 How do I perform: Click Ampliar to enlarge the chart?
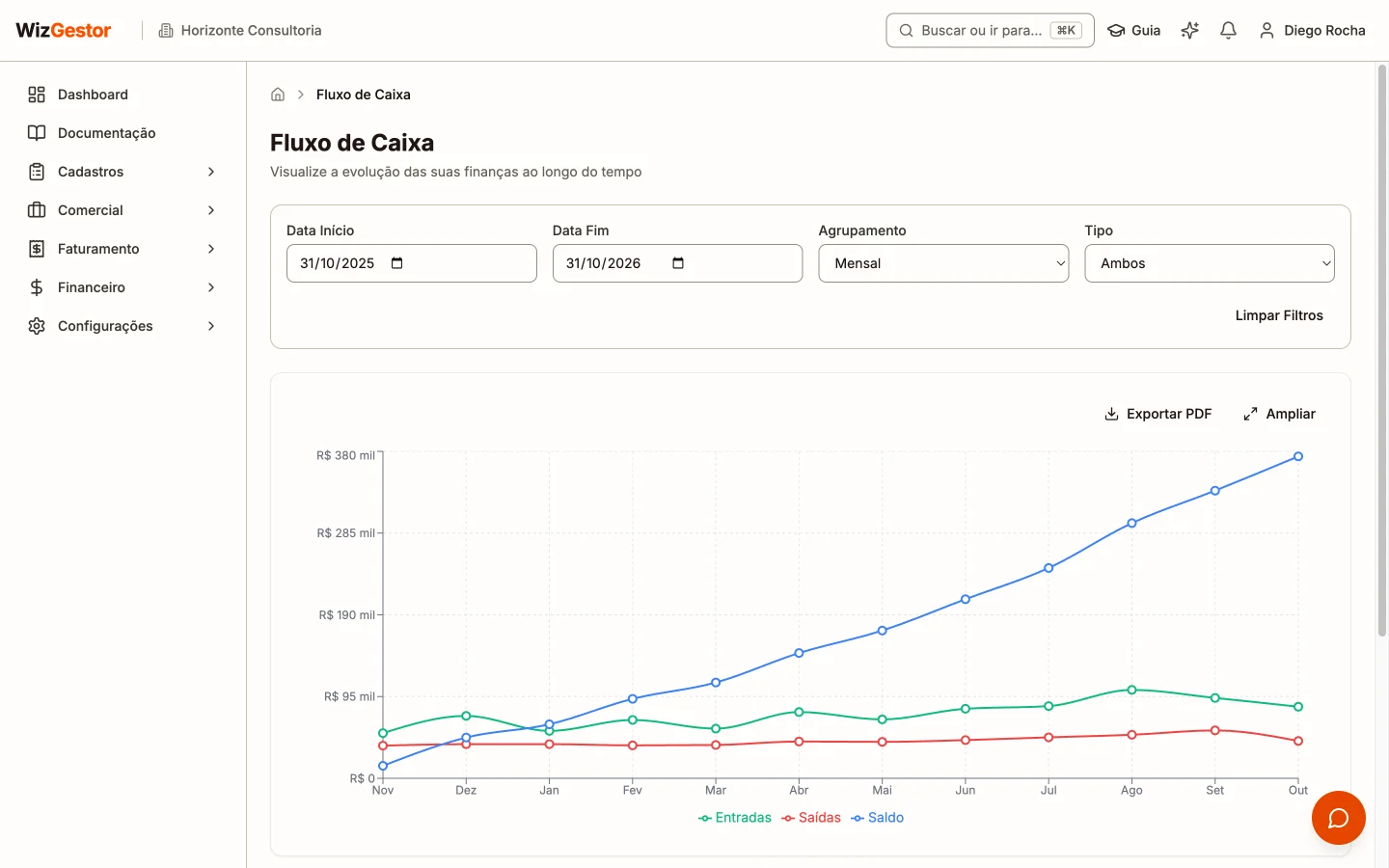1279,414
